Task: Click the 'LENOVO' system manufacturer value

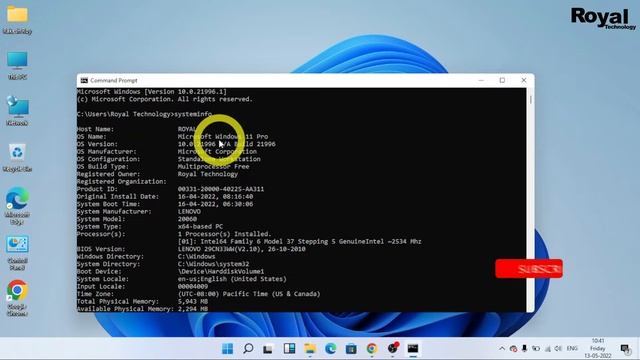Action: coord(189,212)
